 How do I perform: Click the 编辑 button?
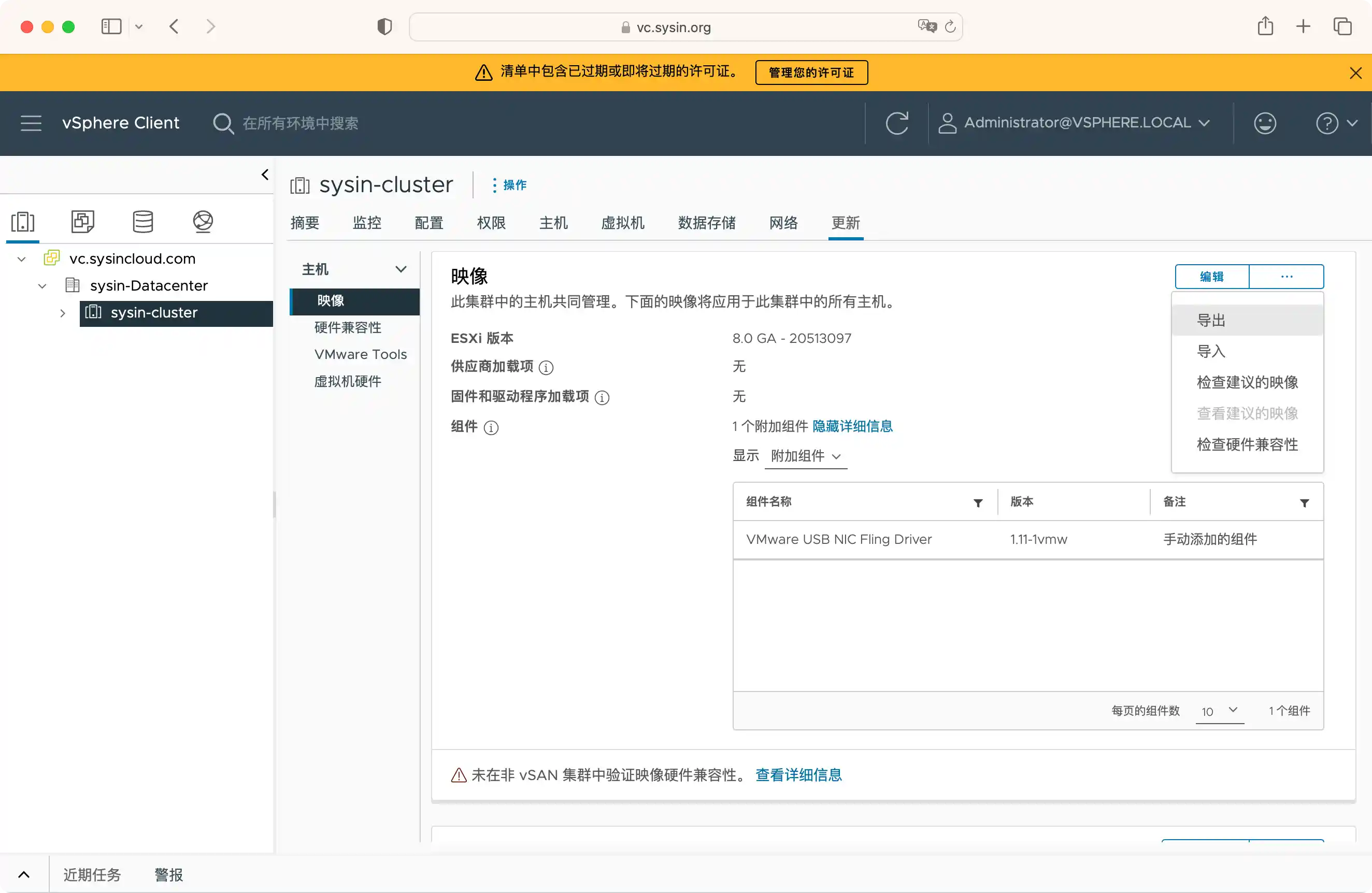[x=1212, y=277]
